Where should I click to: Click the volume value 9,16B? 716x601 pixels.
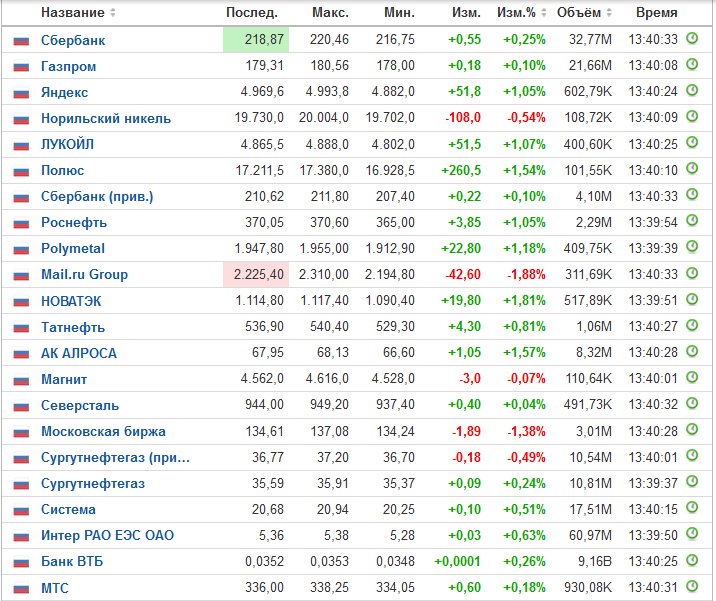tap(595, 561)
